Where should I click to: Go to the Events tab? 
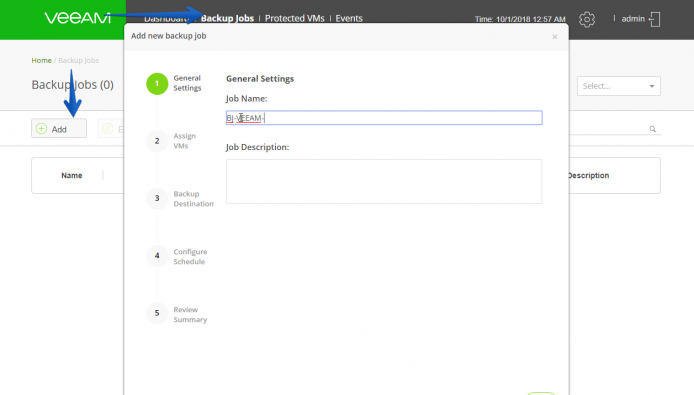pos(349,18)
